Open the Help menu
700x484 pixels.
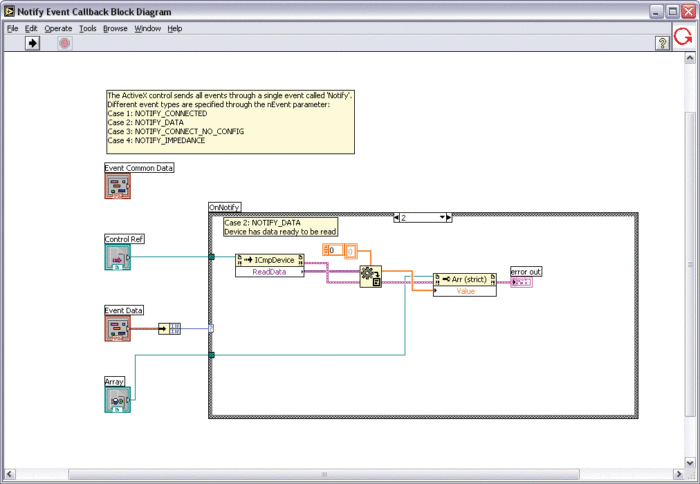[x=175, y=29]
